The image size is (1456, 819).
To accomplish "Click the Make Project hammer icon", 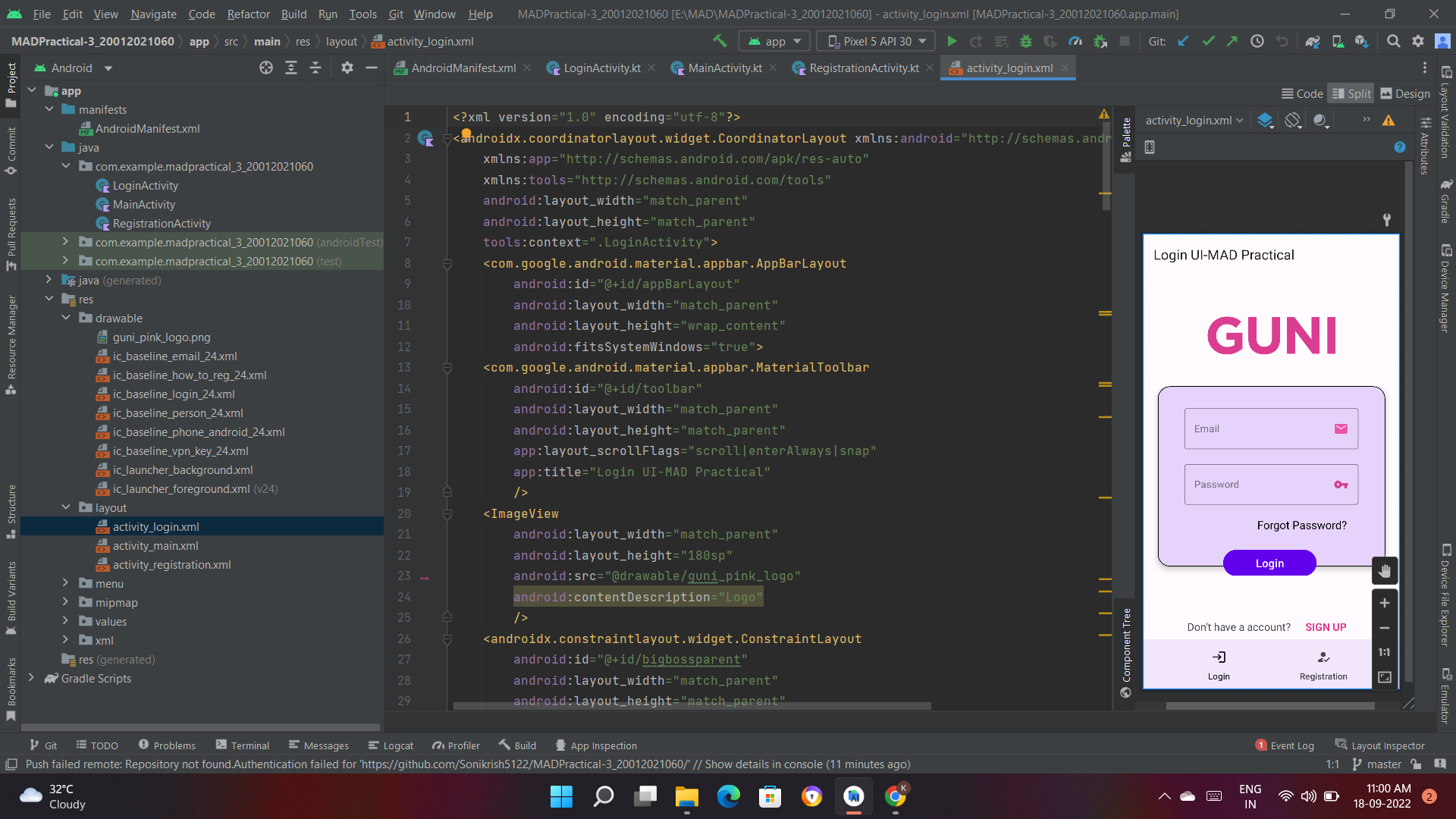I will click(x=720, y=41).
